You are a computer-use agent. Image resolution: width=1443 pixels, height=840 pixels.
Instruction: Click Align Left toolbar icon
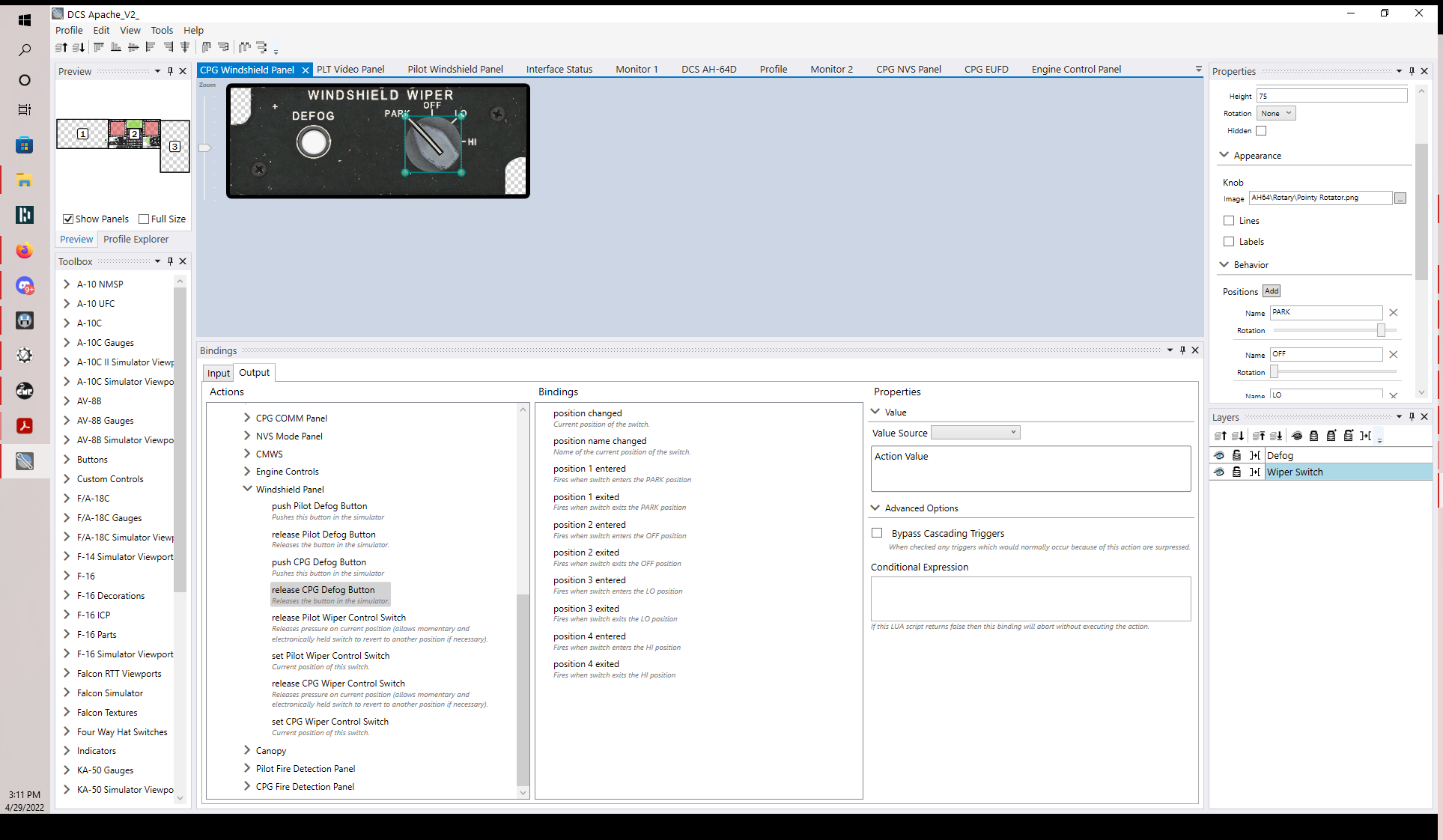click(x=151, y=48)
